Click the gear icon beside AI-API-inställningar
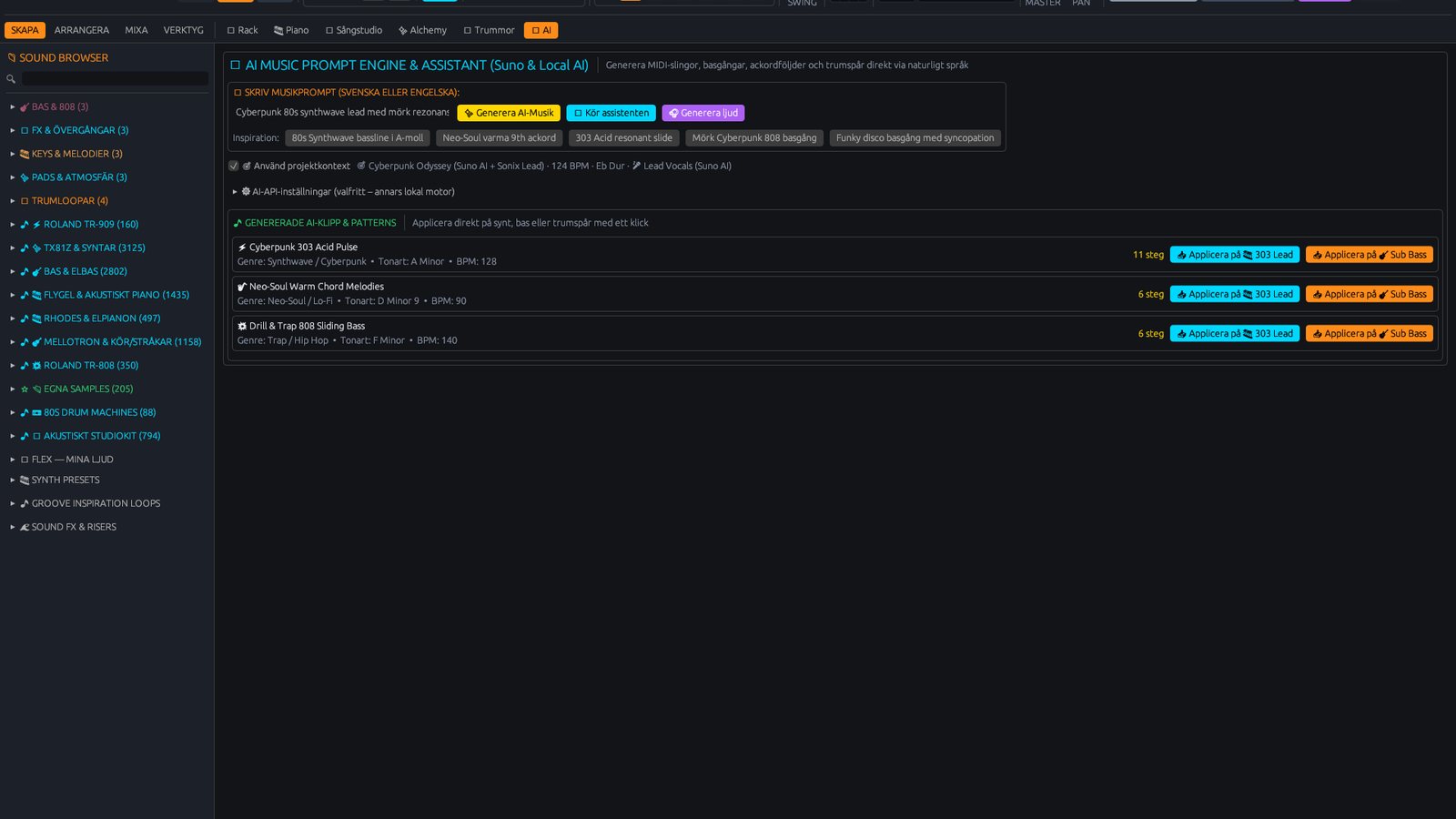The width and height of the screenshot is (1456, 819). click(x=246, y=191)
